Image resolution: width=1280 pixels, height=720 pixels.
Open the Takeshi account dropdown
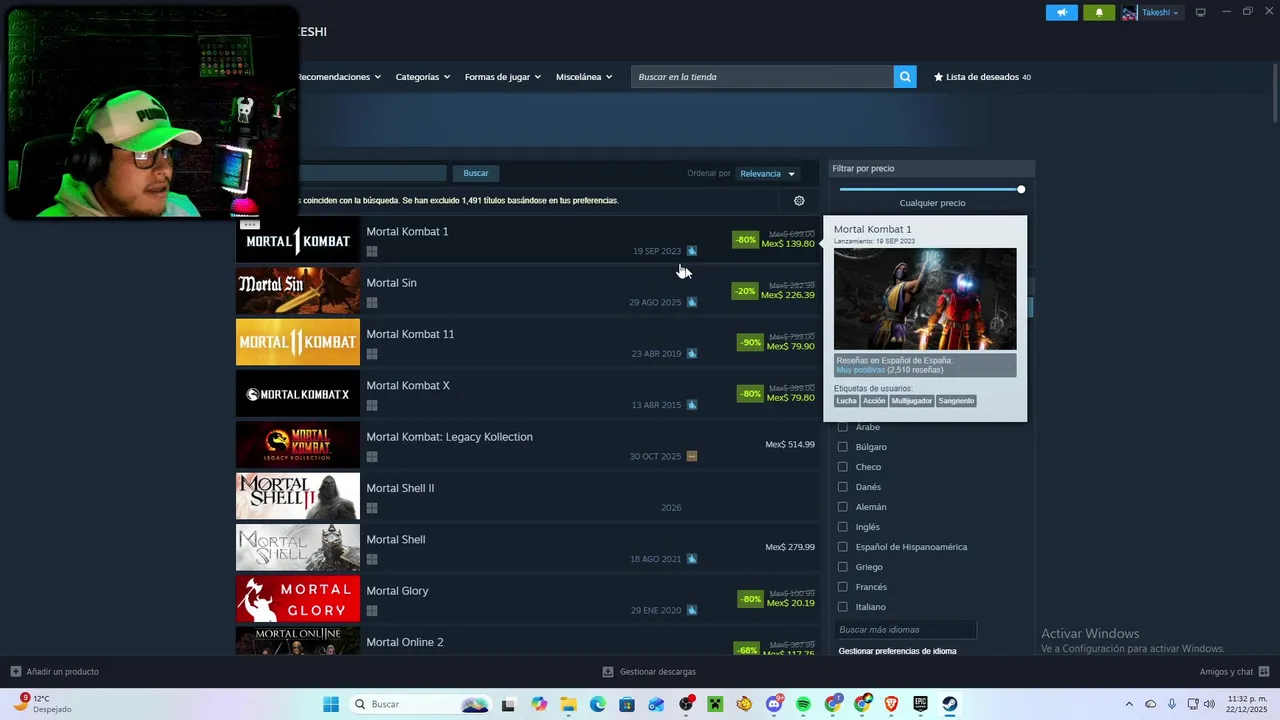(x=1160, y=13)
